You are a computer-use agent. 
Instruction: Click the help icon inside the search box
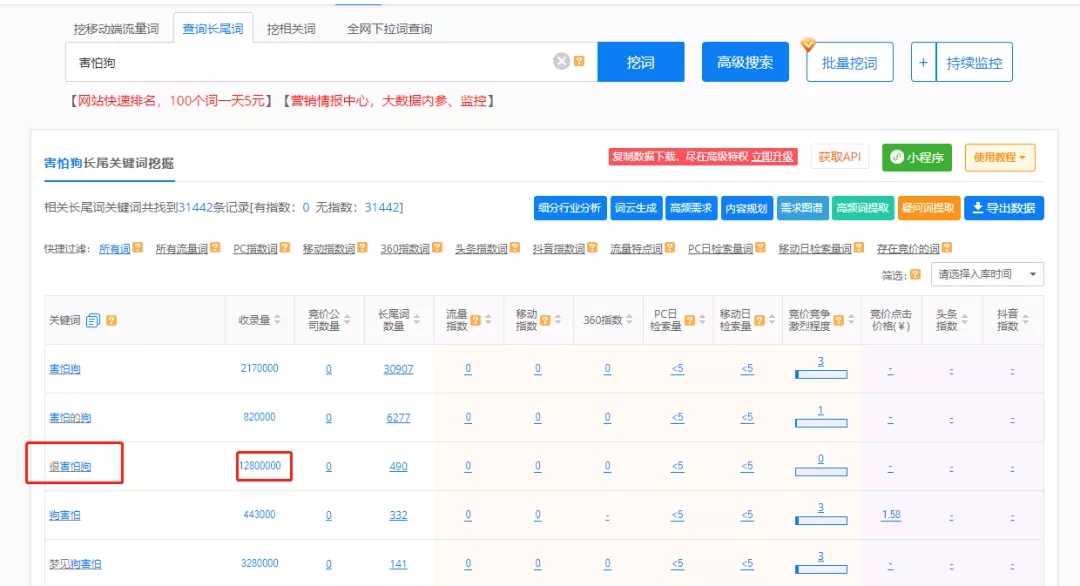tap(579, 62)
